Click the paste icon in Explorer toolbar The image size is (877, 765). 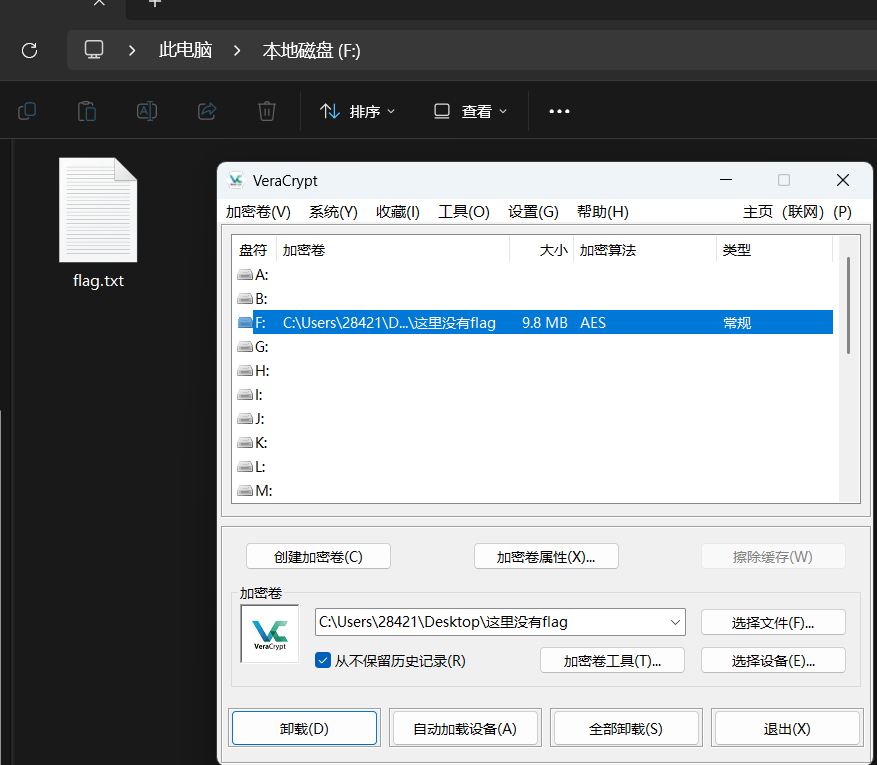click(87, 111)
